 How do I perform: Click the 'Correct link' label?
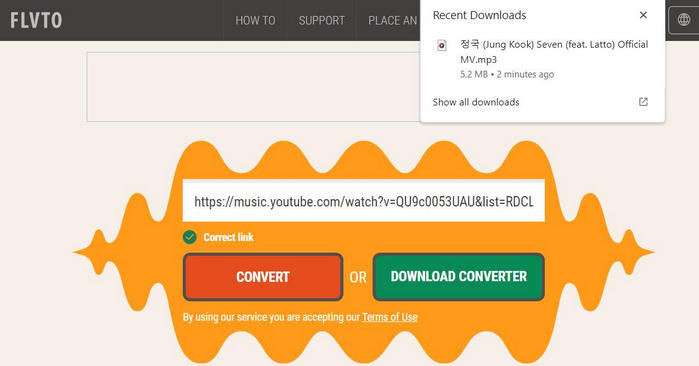[228, 237]
